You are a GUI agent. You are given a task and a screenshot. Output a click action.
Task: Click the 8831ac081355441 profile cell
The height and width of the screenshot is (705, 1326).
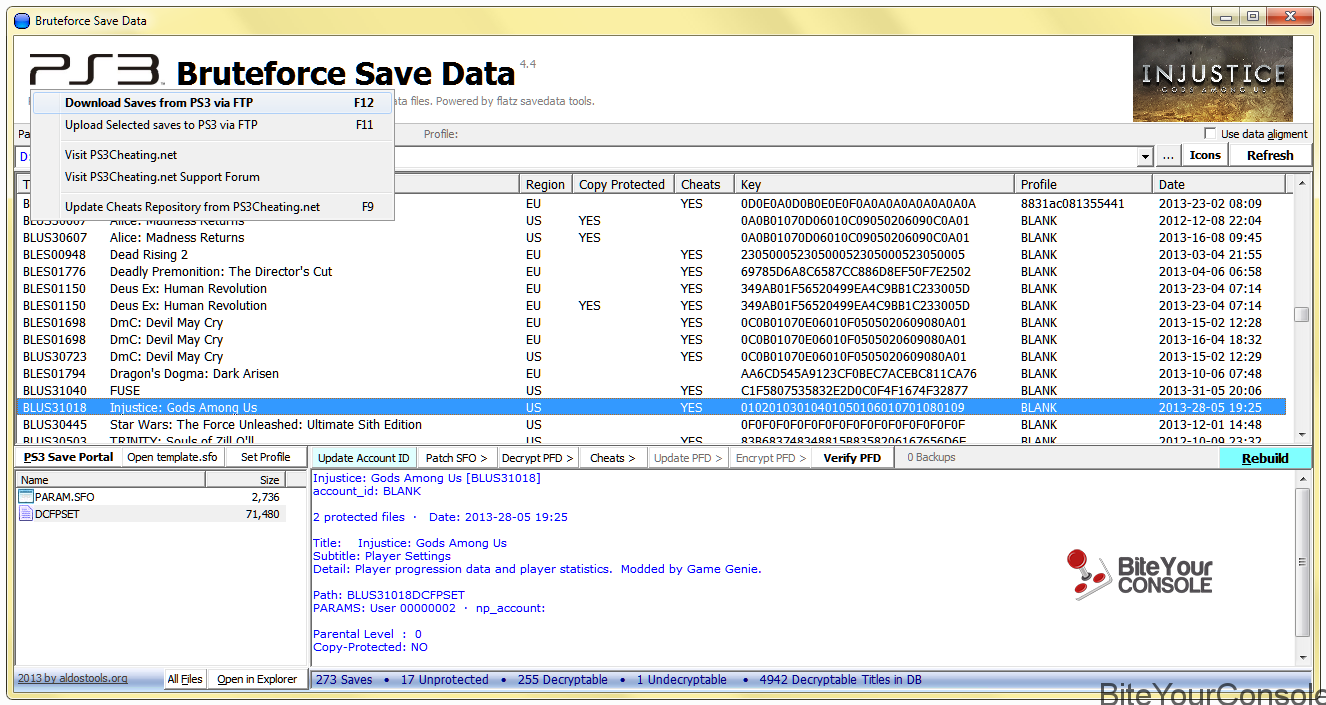[1073, 204]
